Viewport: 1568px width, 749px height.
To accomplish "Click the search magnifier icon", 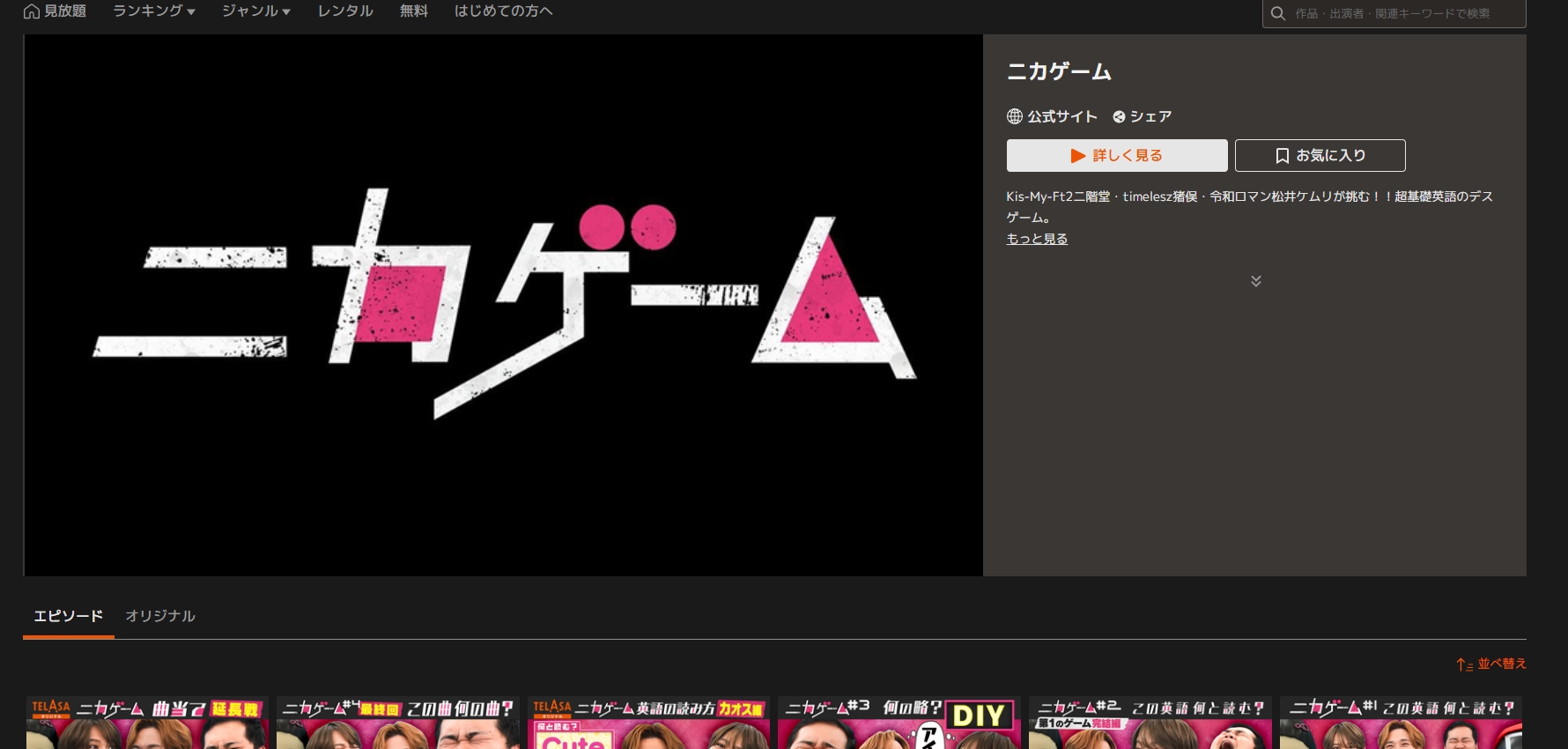I will coord(1278,13).
